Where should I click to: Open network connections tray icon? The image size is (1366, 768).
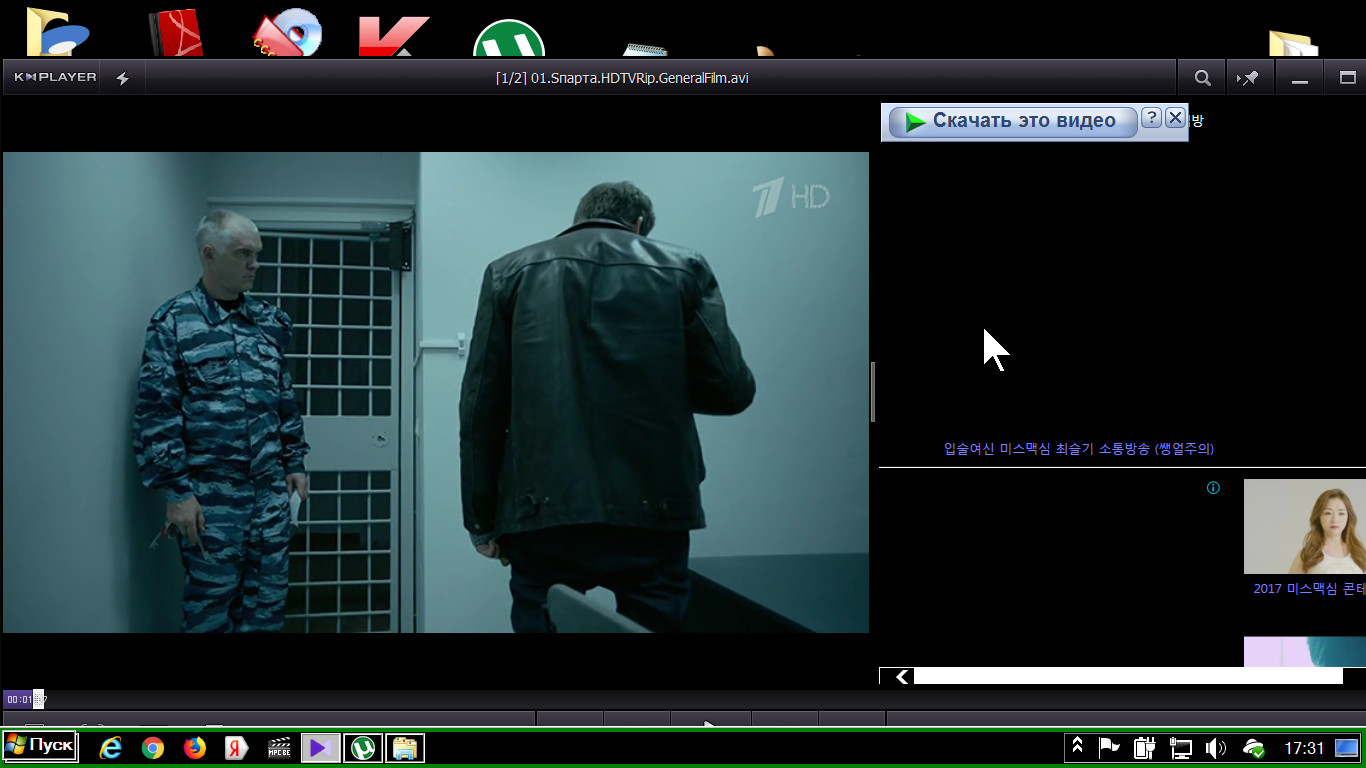coord(1181,747)
